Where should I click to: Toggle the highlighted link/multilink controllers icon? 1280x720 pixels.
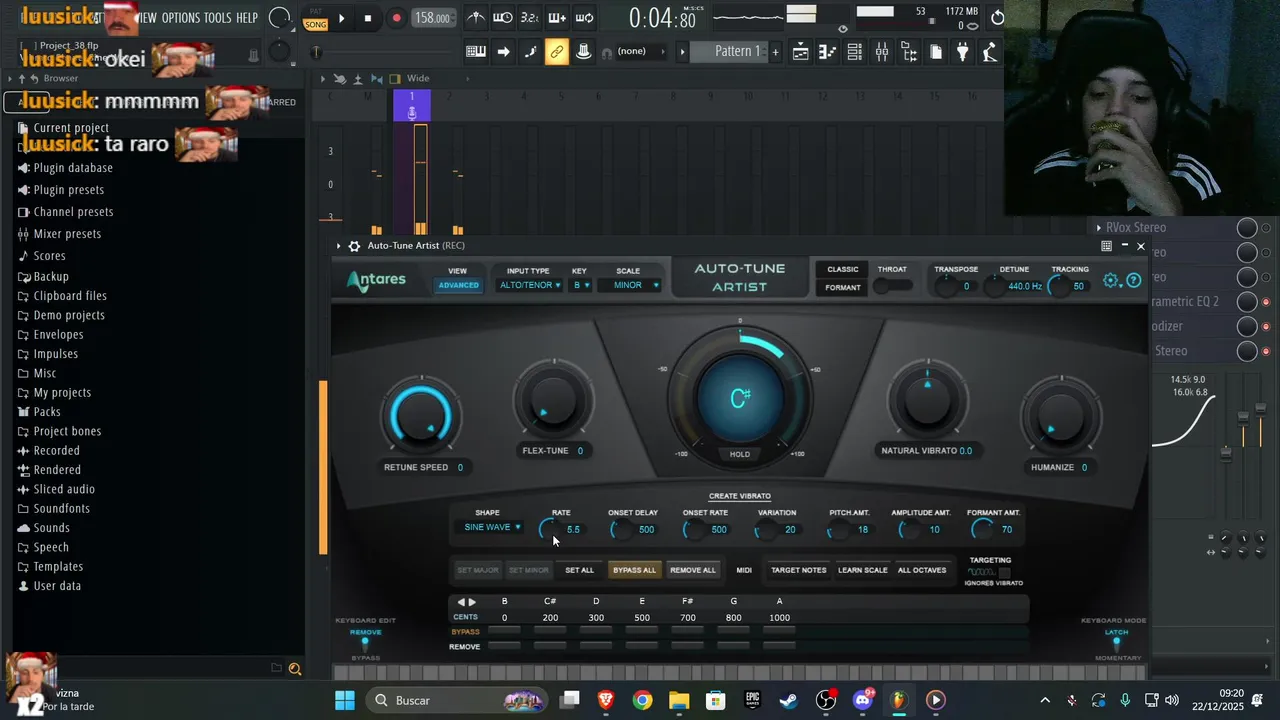click(557, 52)
